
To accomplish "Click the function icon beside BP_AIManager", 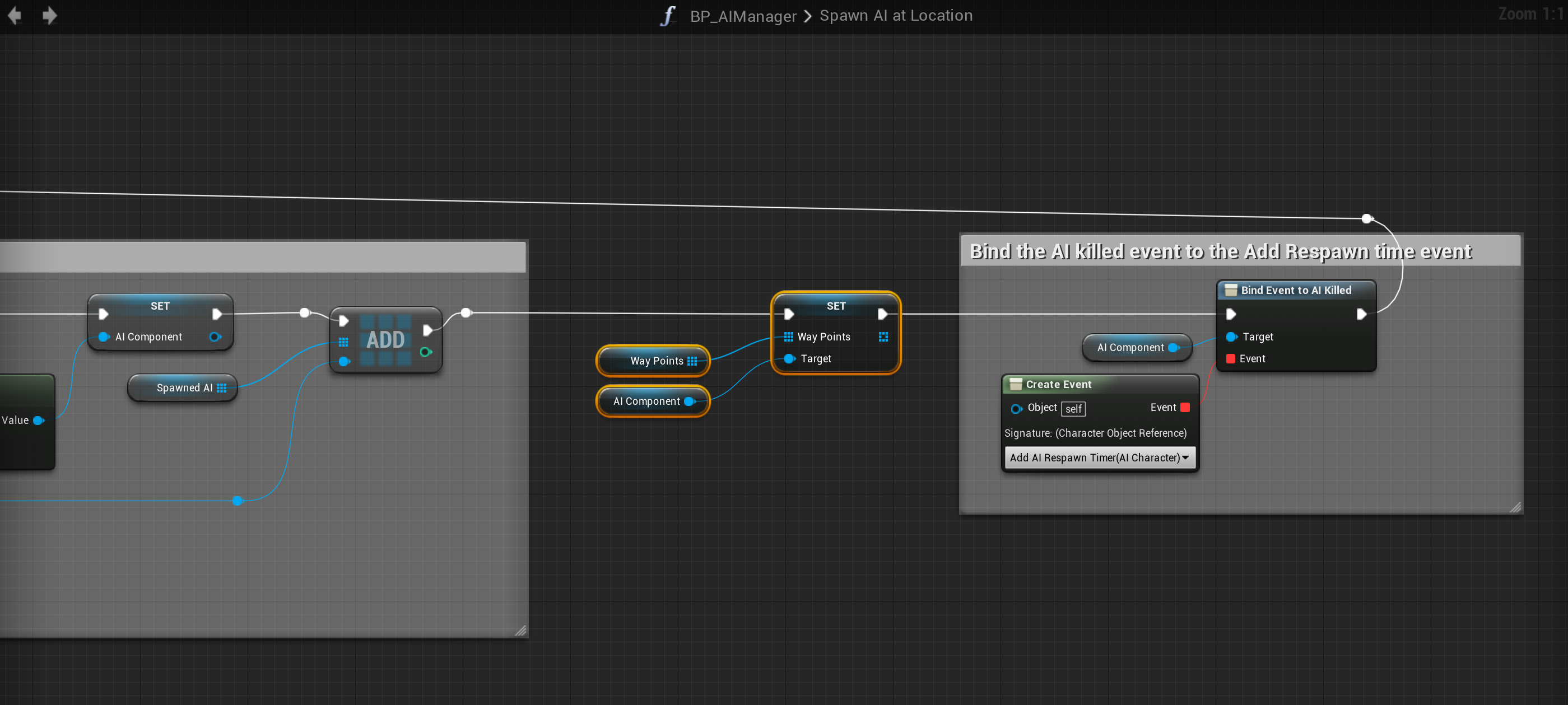I will click(668, 16).
